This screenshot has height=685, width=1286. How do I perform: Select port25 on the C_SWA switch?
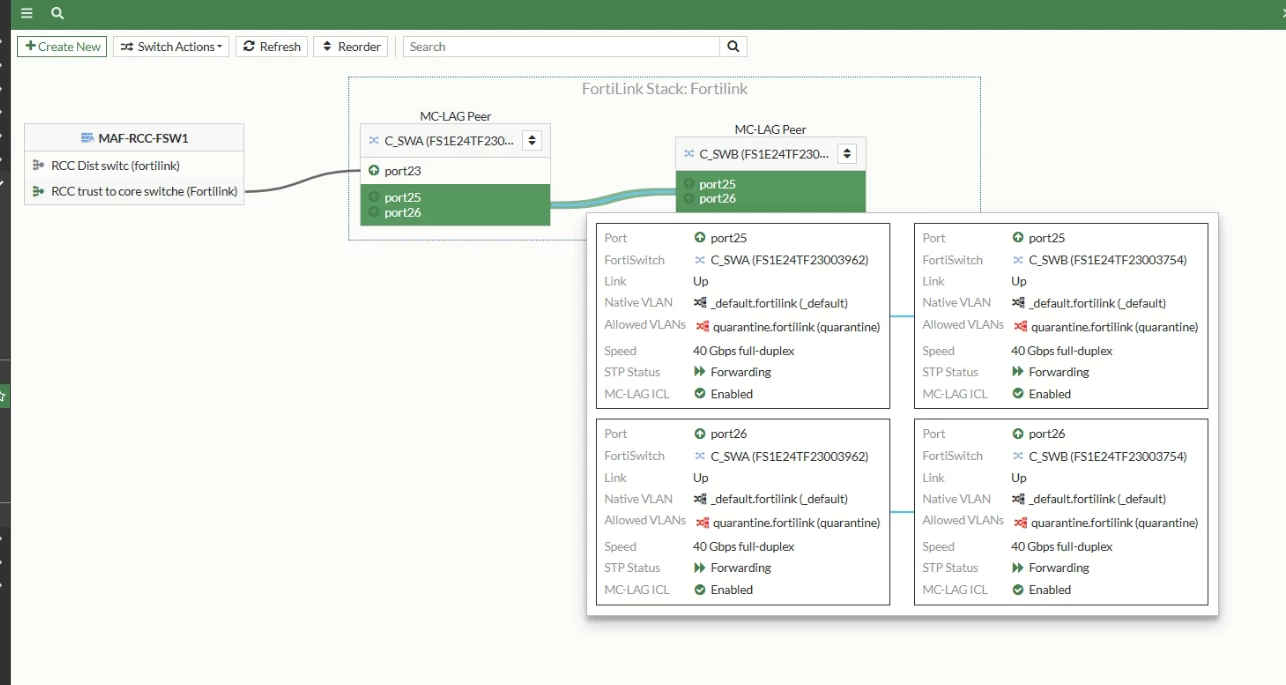pos(403,198)
